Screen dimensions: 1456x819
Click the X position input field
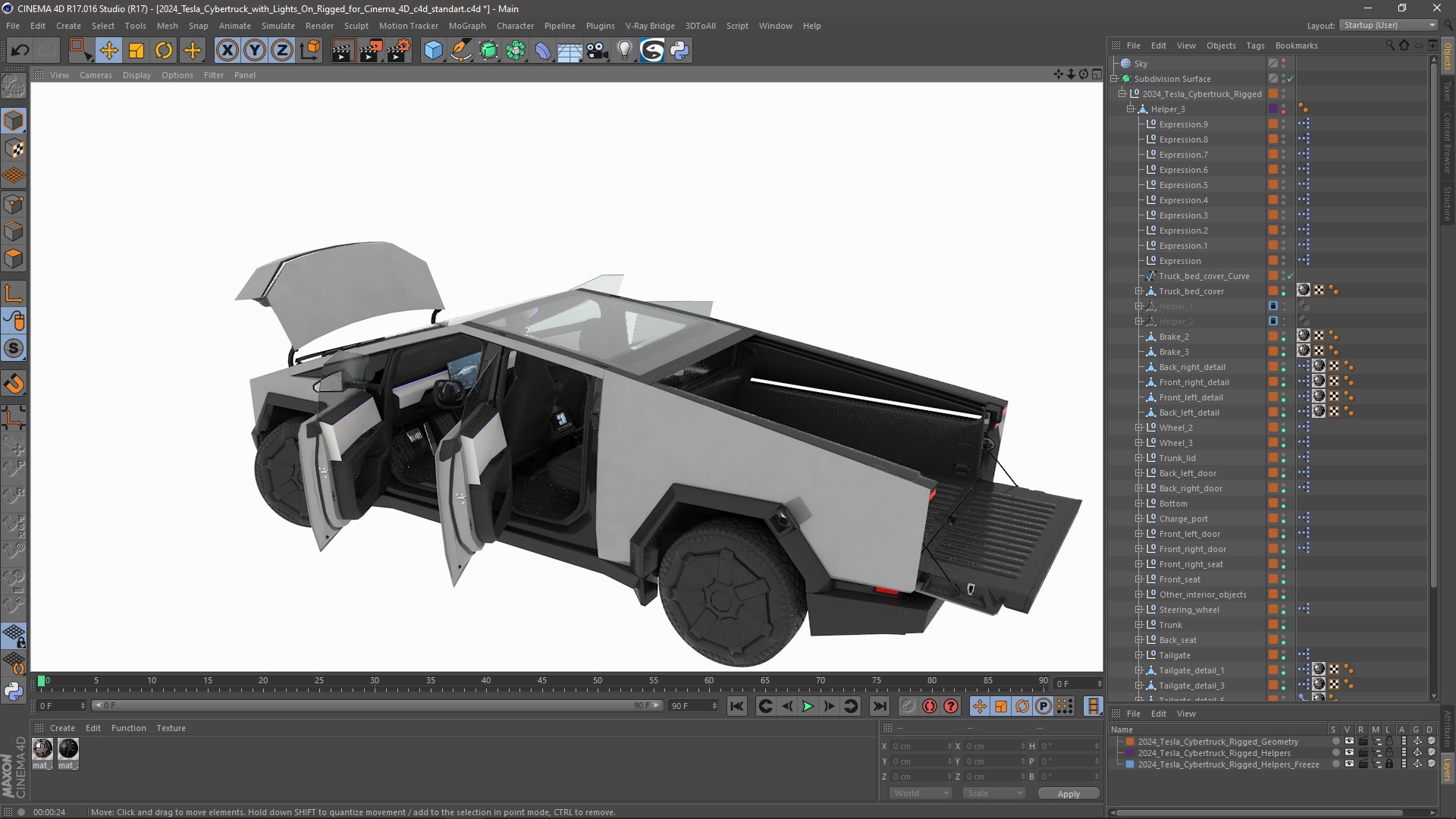(x=921, y=746)
